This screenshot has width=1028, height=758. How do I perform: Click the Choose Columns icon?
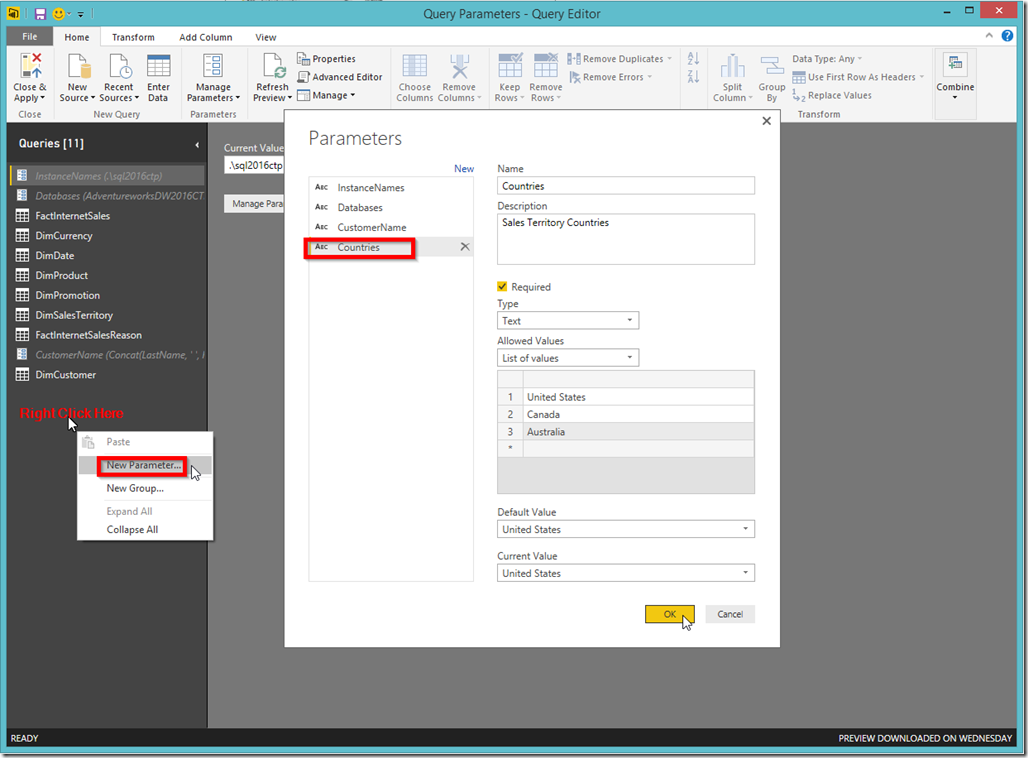[414, 66]
